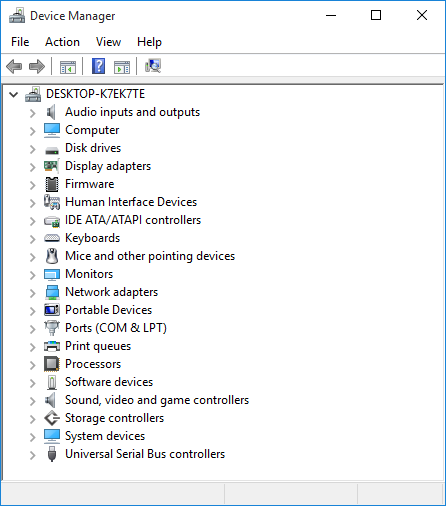Select the Processors chip icon

point(52,364)
